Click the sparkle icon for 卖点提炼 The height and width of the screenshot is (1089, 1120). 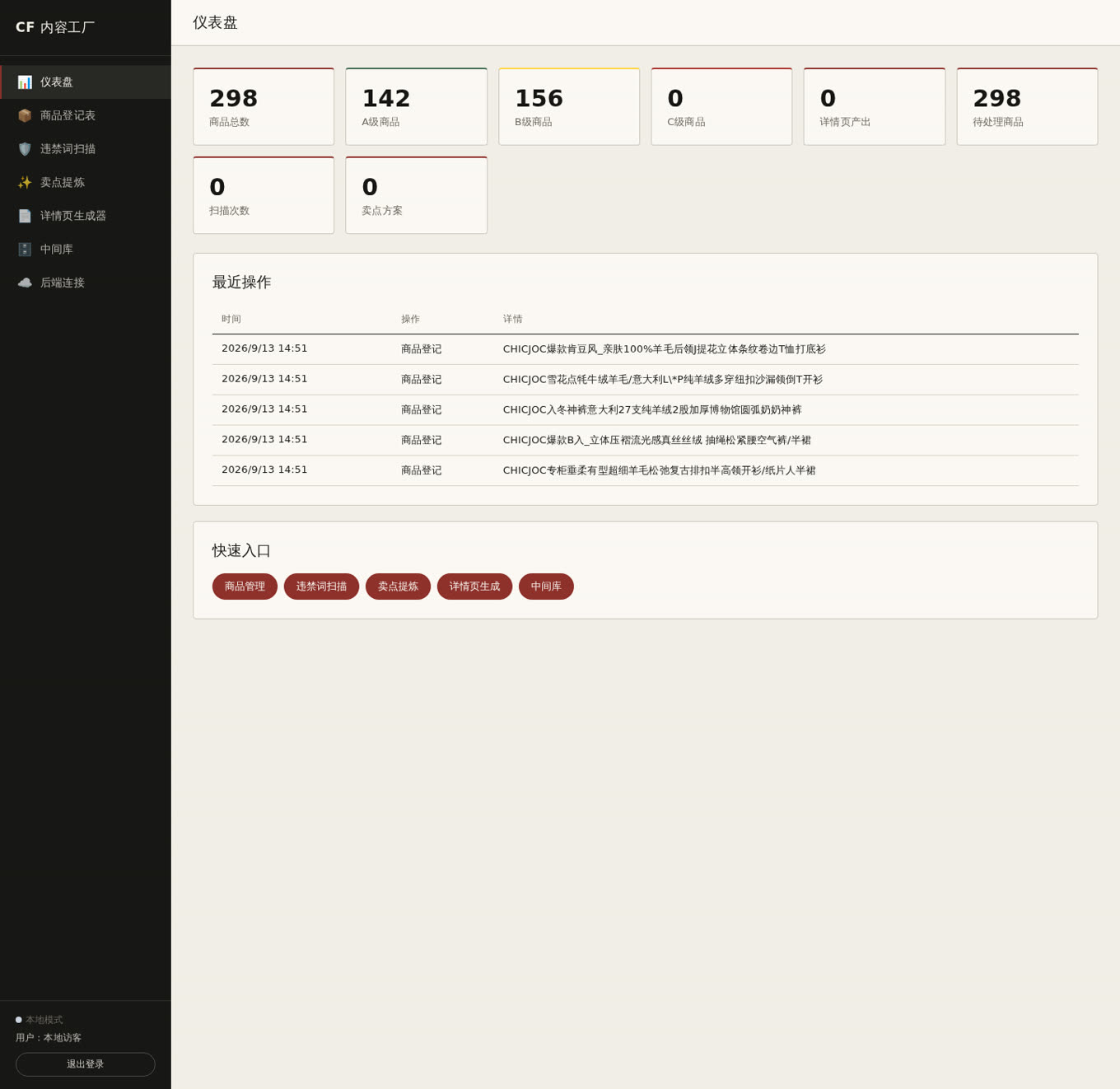25,183
